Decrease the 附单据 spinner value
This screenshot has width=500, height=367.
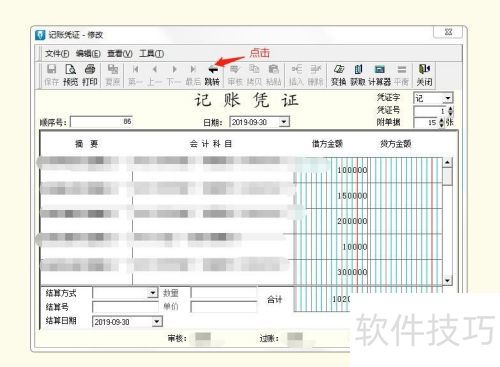(x=441, y=125)
